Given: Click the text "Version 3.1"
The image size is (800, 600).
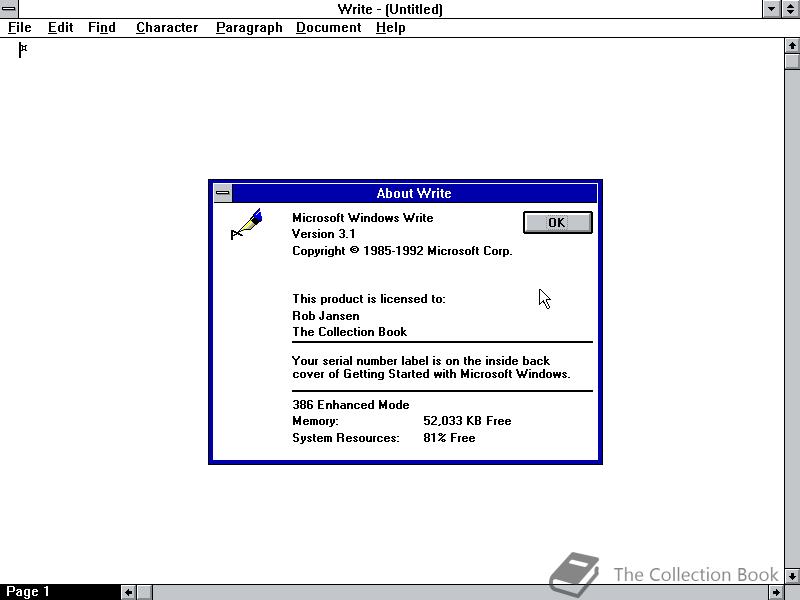Looking at the screenshot, I should (x=323, y=234).
